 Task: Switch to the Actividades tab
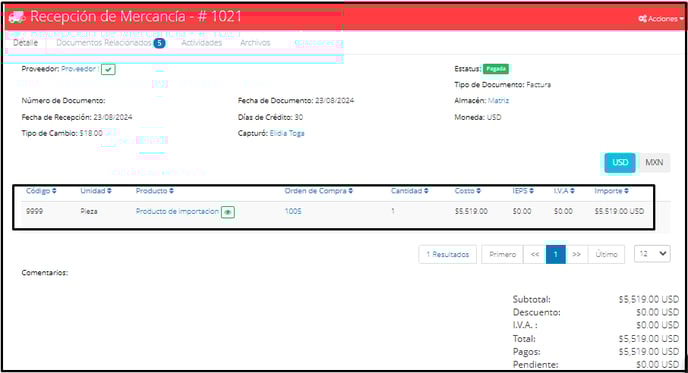[x=201, y=43]
